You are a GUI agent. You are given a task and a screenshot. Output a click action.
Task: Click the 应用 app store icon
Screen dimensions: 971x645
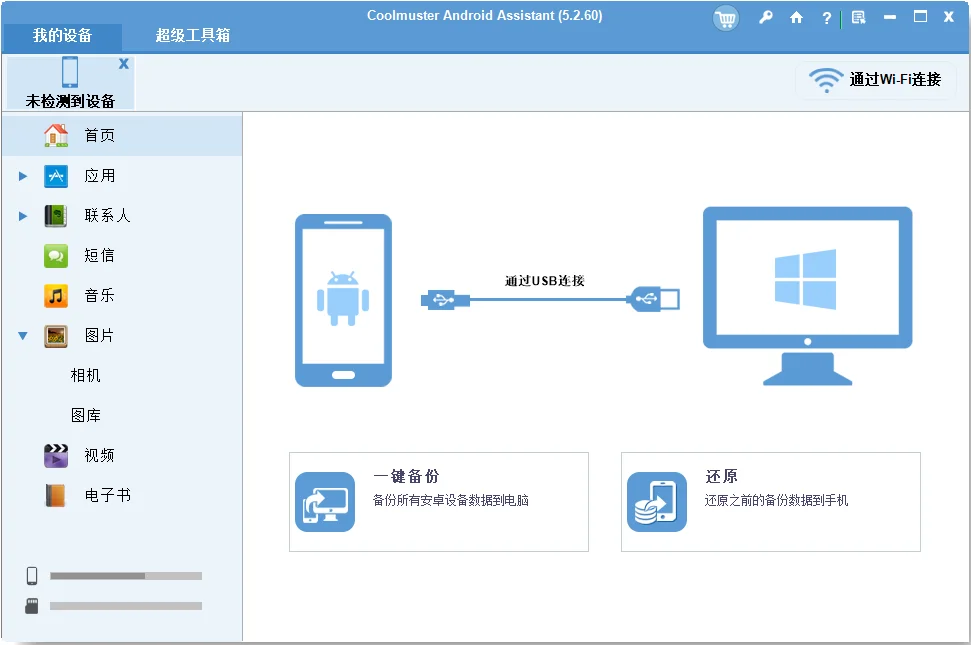[56, 176]
